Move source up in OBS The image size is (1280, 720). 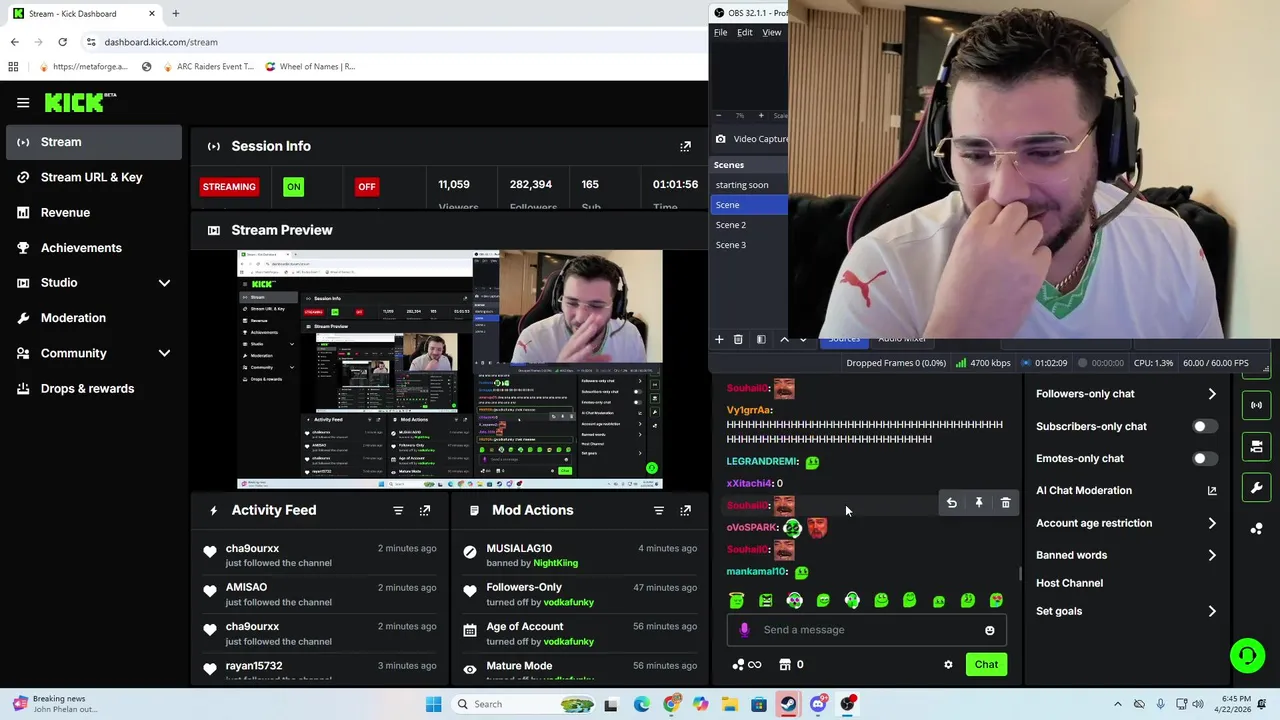[x=784, y=339]
